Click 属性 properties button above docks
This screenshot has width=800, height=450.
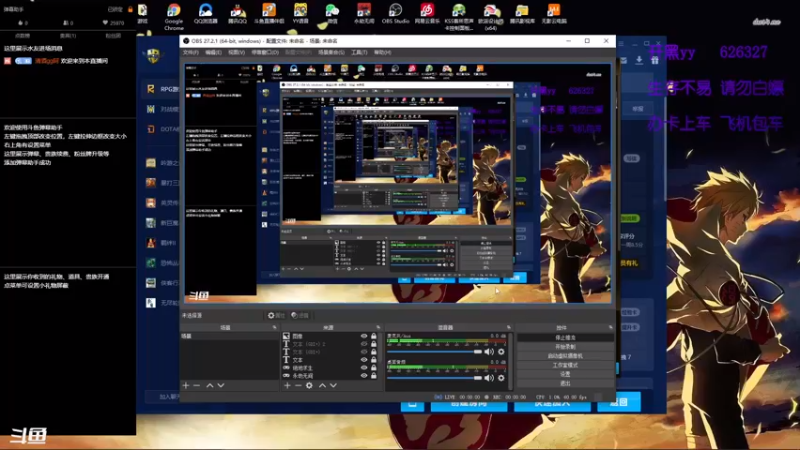pos(276,316)
